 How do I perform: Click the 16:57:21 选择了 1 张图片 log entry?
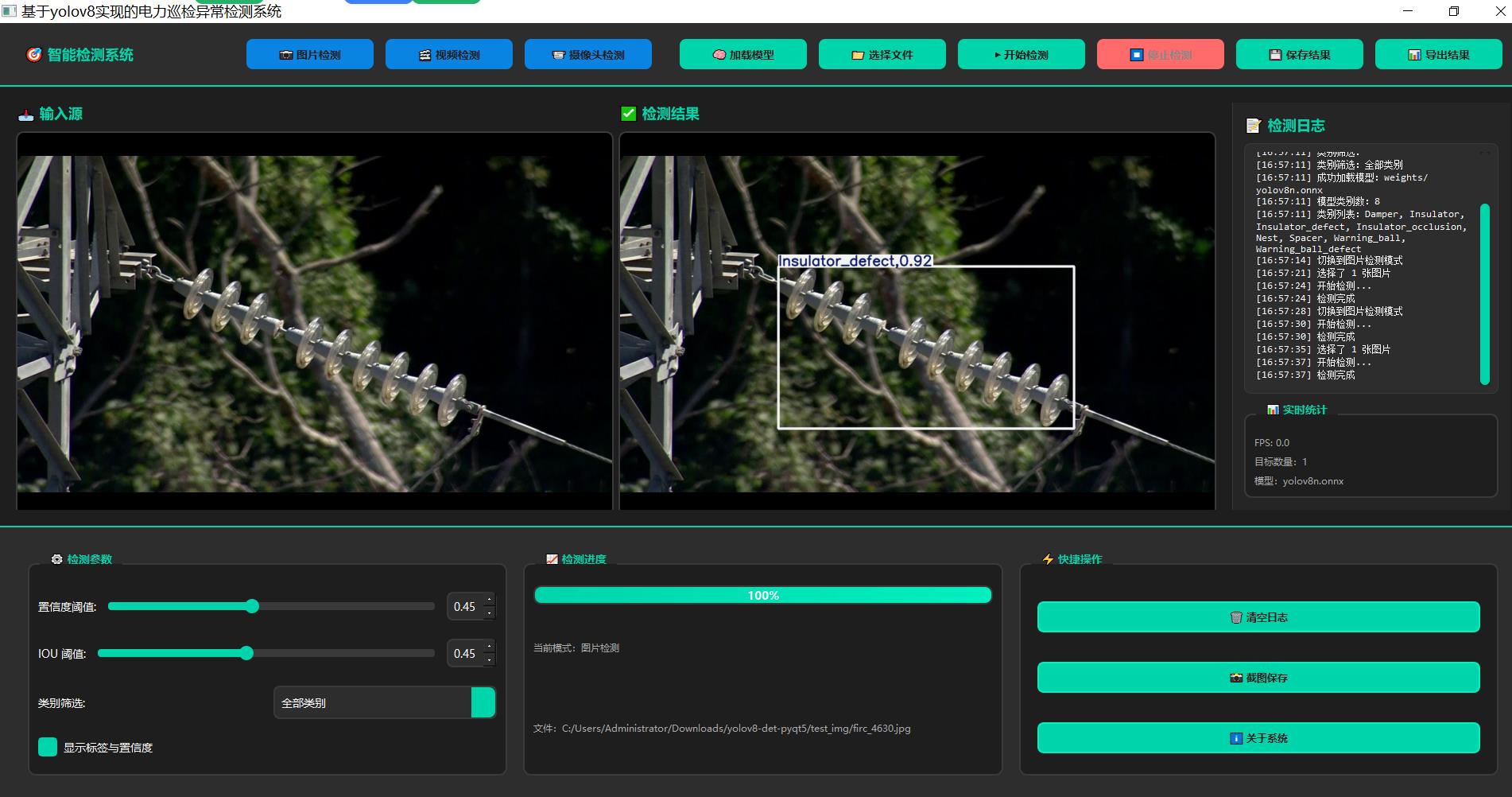coord(1323,274)
